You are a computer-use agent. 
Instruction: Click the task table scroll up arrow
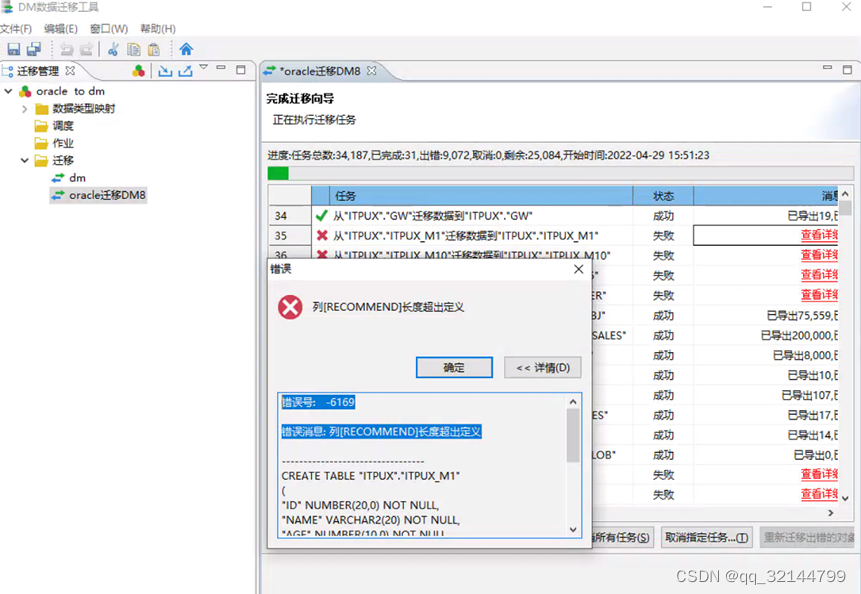pos(846,194)
